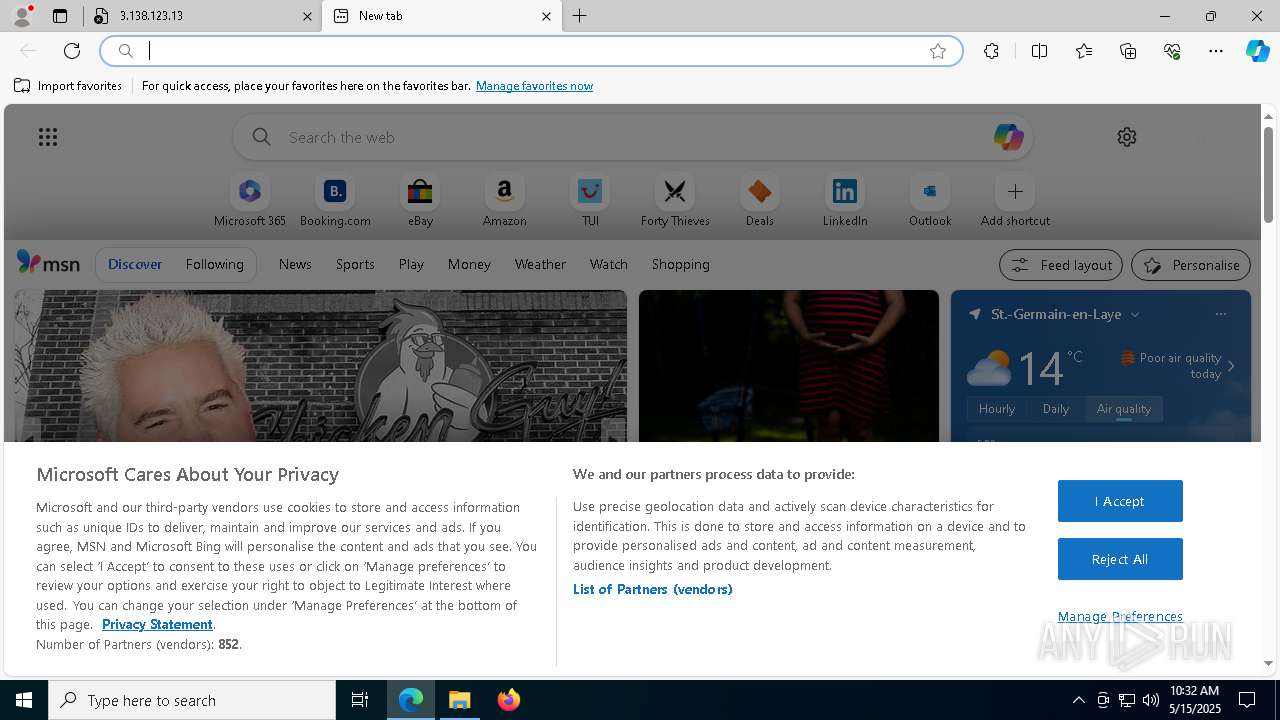Refresh the current page
Viewport: 1280px width, 720px height.
[x=72, y=51]
